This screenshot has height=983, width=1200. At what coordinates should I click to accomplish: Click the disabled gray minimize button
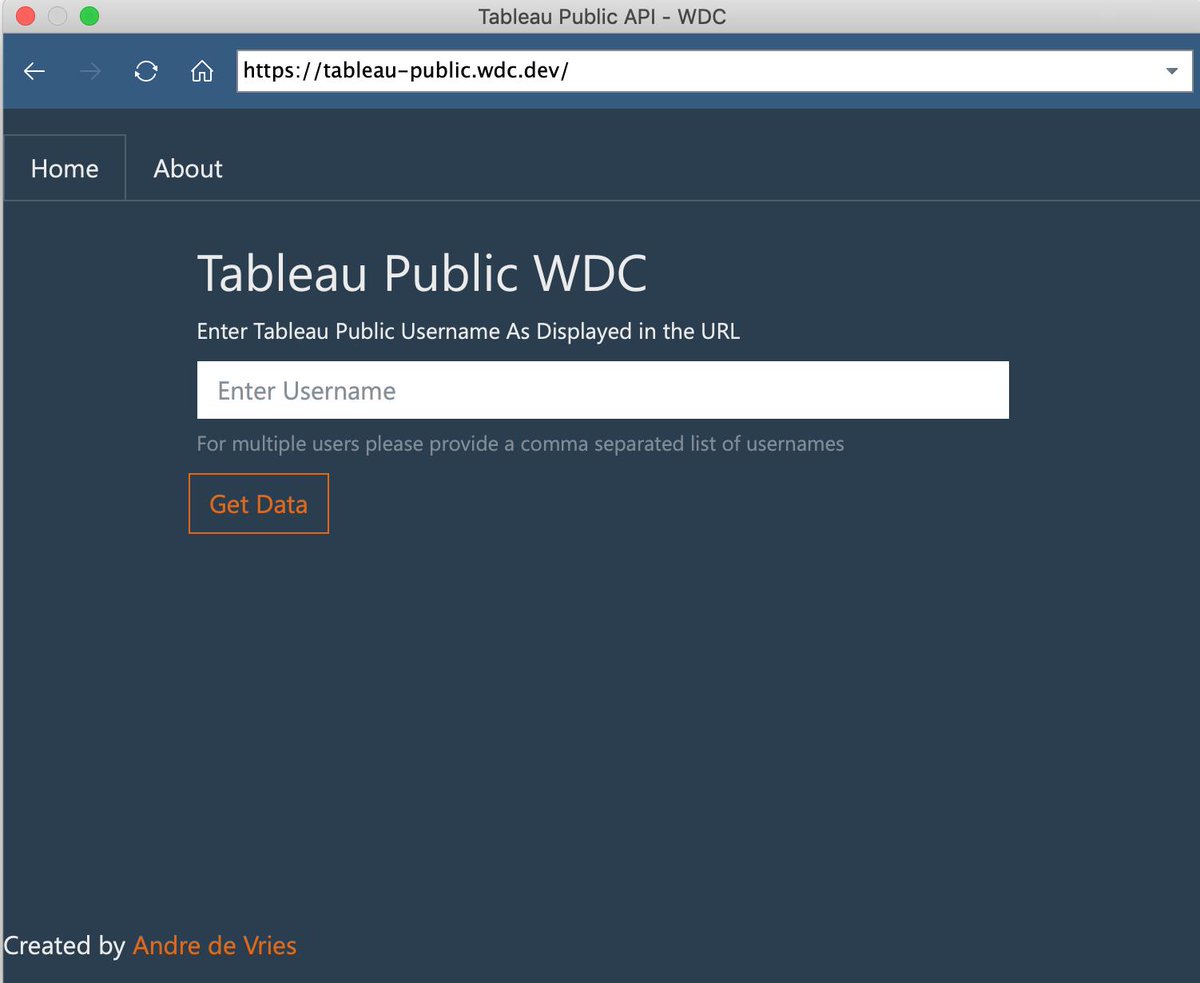58,16
